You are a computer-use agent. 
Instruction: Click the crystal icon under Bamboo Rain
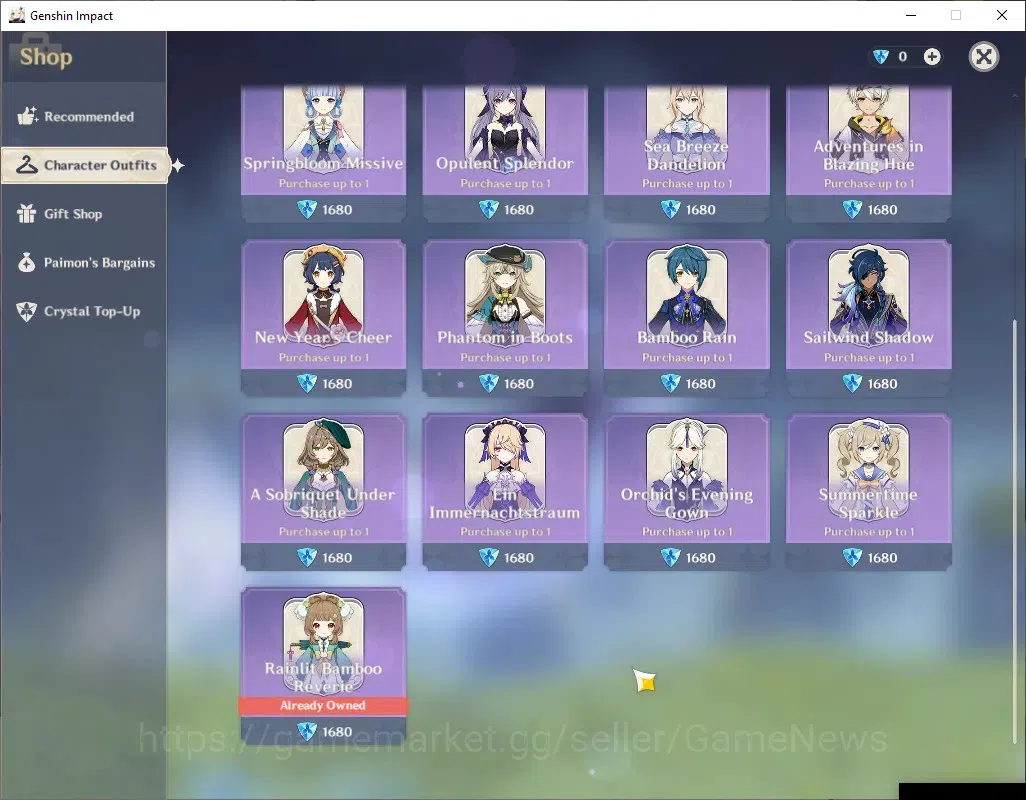point(671,383)
